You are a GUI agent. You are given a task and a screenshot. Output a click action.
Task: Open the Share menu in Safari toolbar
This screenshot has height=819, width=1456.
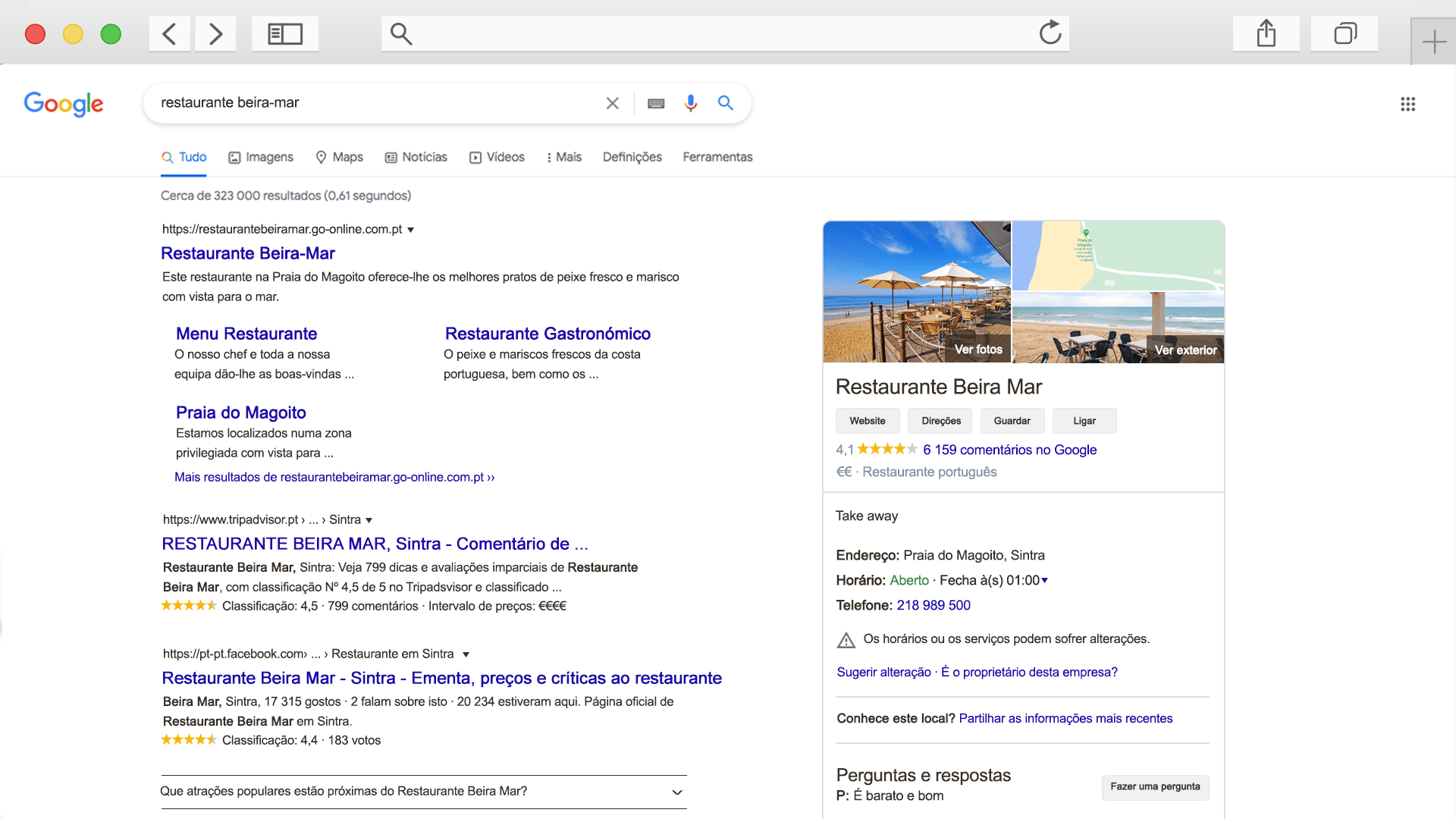1266,33
